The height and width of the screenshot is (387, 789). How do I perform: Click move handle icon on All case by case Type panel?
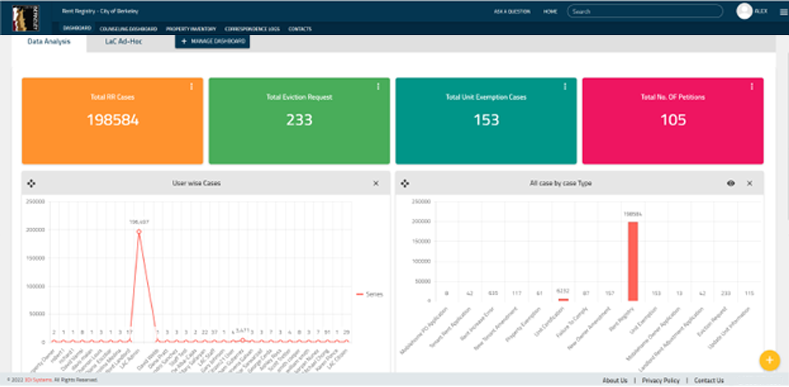(405, 184)
